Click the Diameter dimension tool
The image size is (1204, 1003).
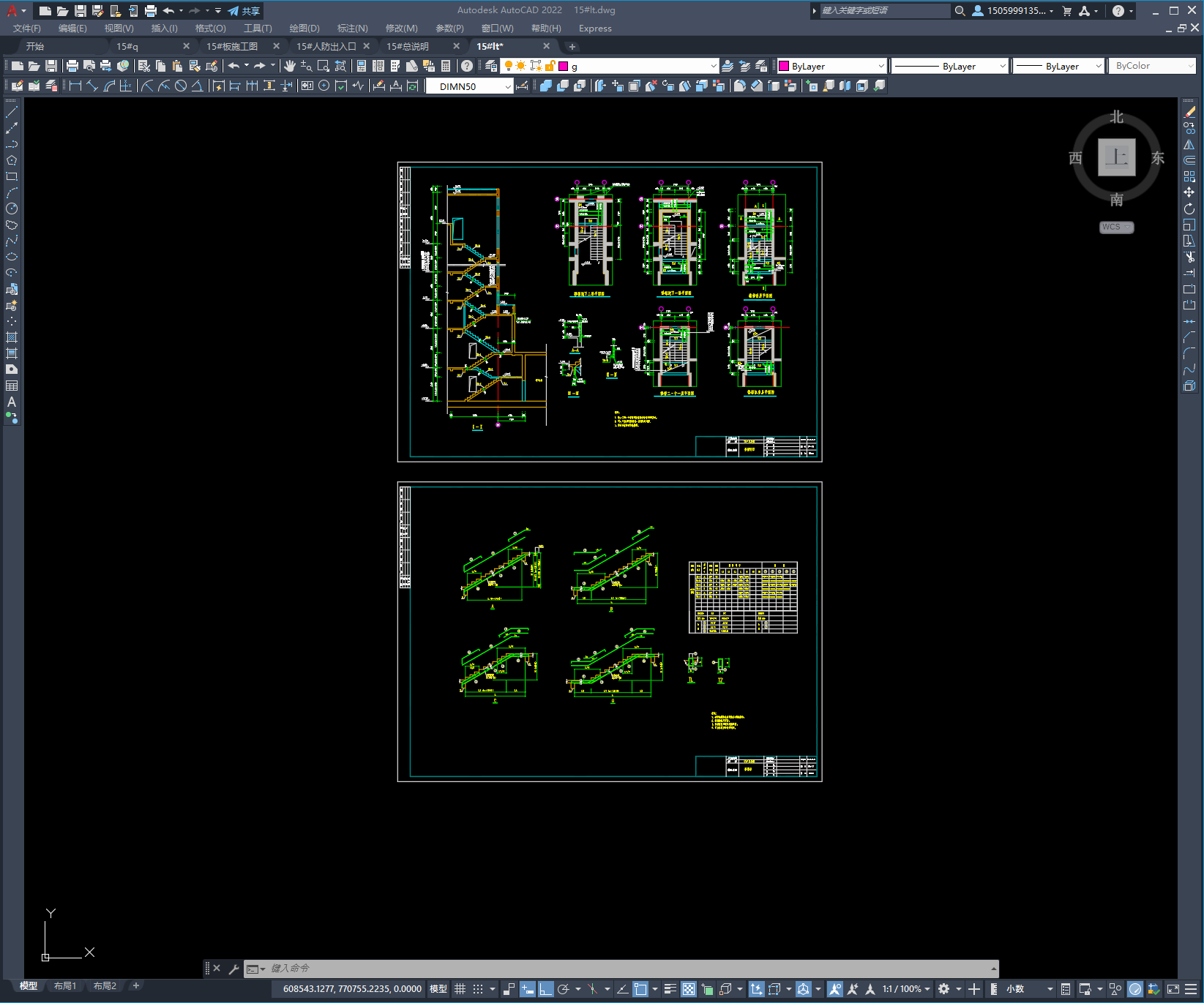(x=181, y=86)
